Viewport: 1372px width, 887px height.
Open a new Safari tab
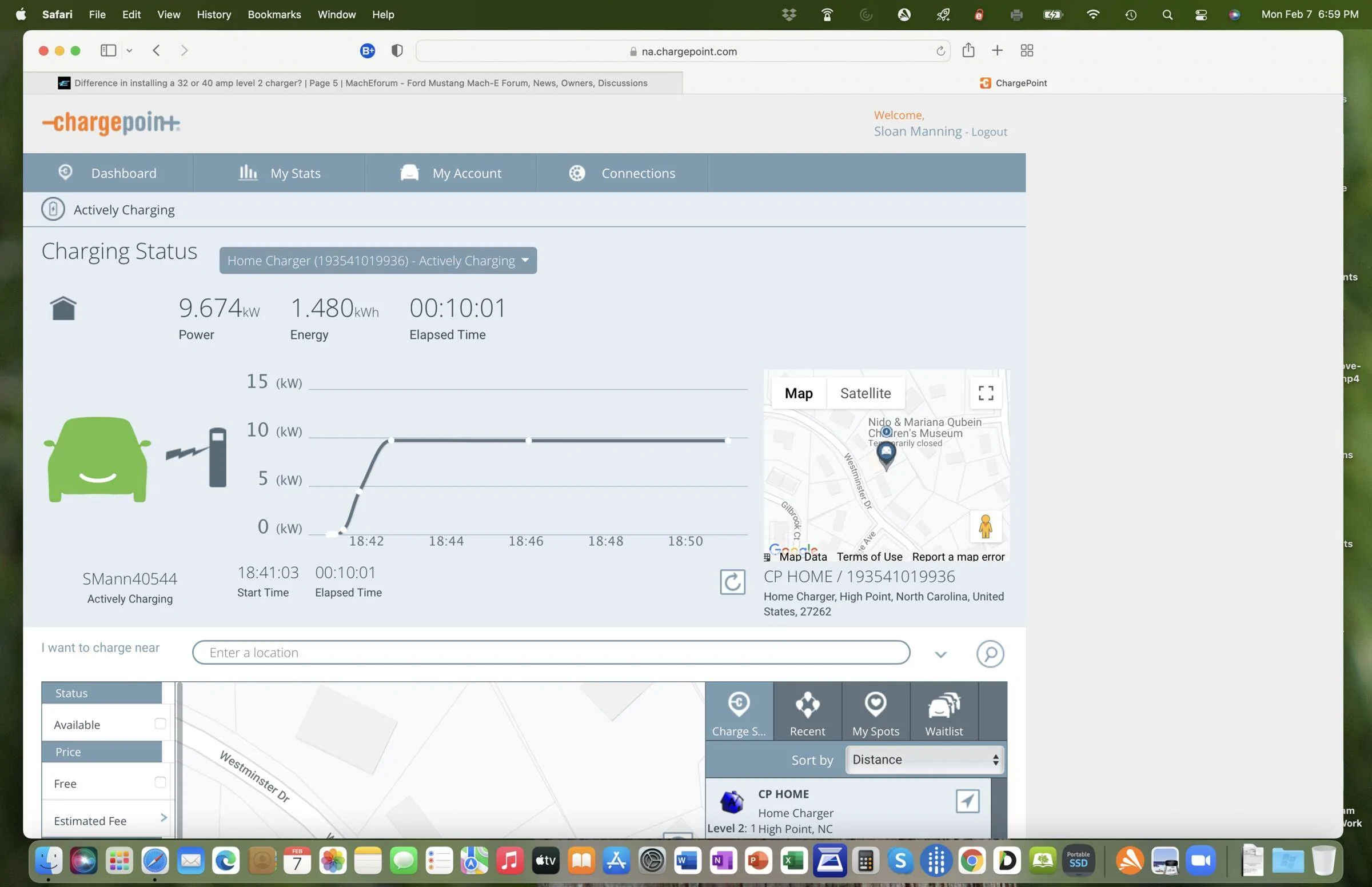click(x=997, y=51)
